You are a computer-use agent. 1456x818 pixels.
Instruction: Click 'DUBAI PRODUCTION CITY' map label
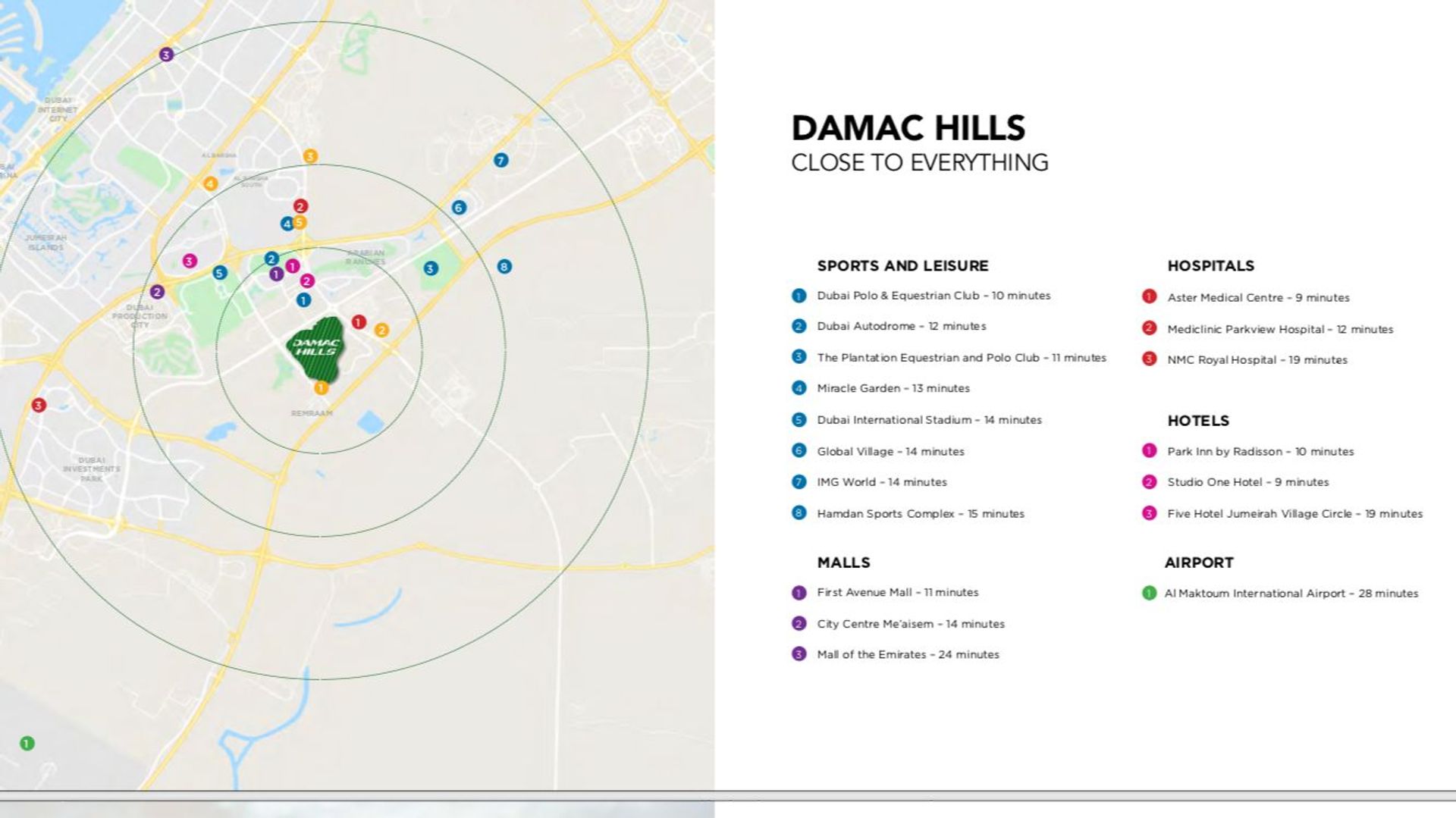(140, 316)
